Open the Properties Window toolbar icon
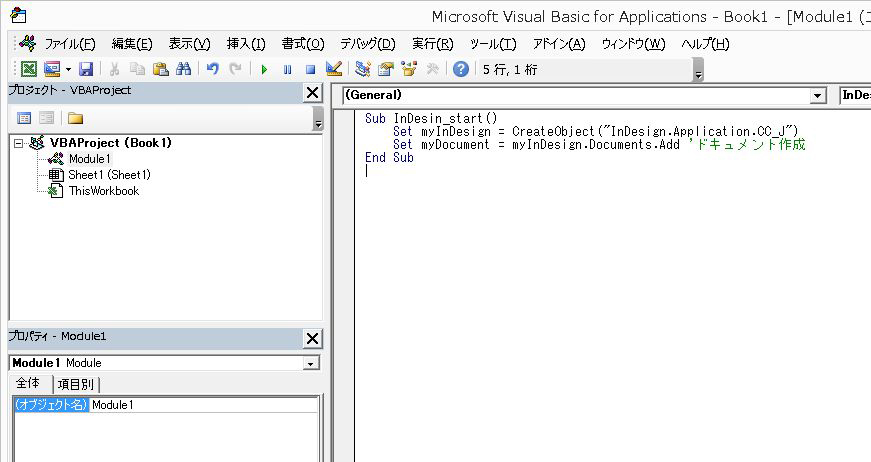This screenshot has height=462, width=871. click(x=386, y=69)
